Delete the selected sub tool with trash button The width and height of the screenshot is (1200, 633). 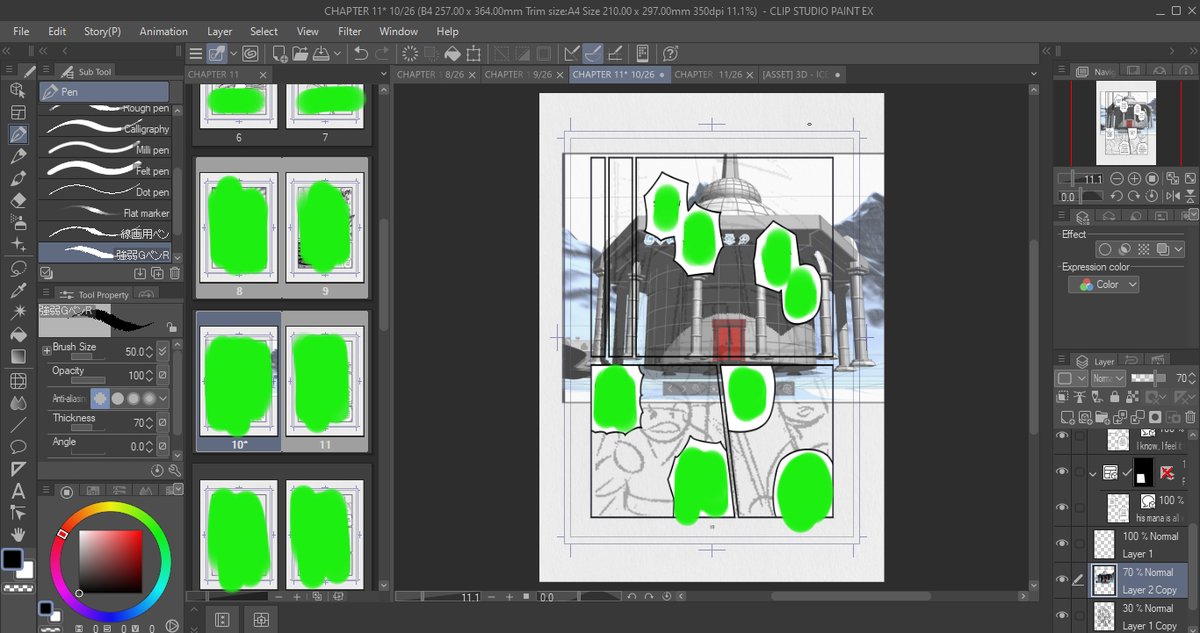pyautogui.click(x=175, y=273)
